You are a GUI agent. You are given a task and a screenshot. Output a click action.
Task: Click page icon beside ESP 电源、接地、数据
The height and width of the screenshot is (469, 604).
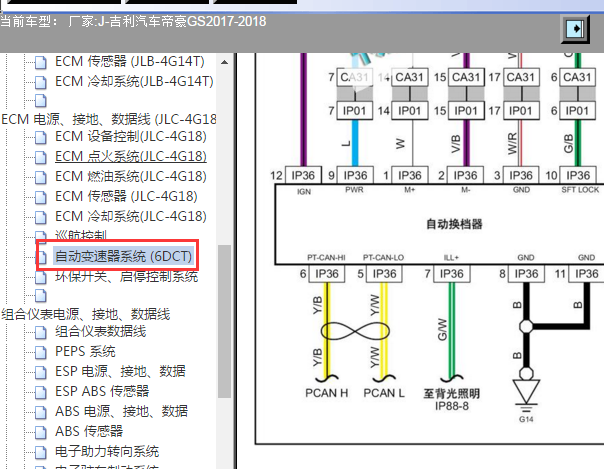[x=40, y=372]
